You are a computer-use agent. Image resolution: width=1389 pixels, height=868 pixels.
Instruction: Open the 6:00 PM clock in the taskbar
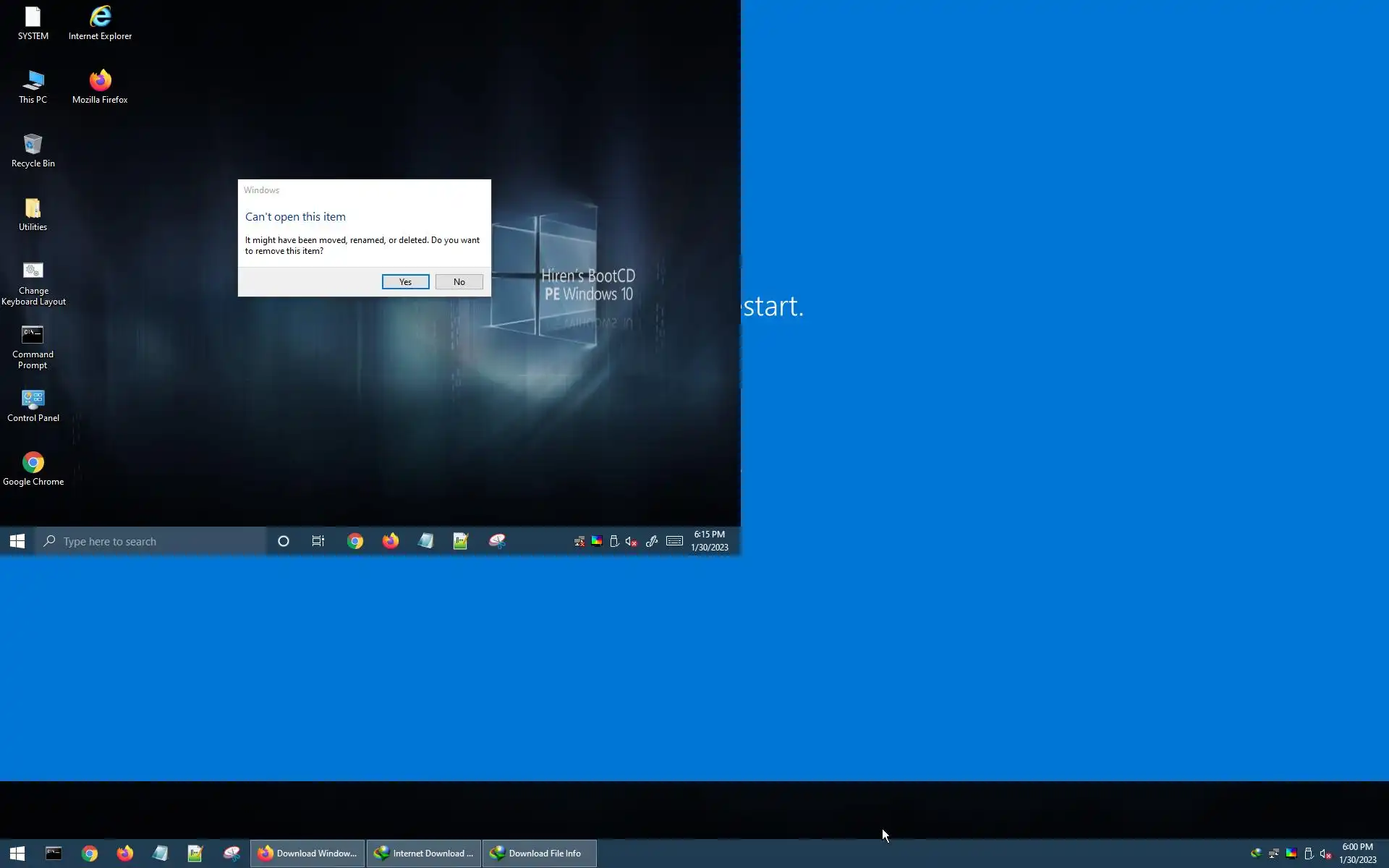1357,854
